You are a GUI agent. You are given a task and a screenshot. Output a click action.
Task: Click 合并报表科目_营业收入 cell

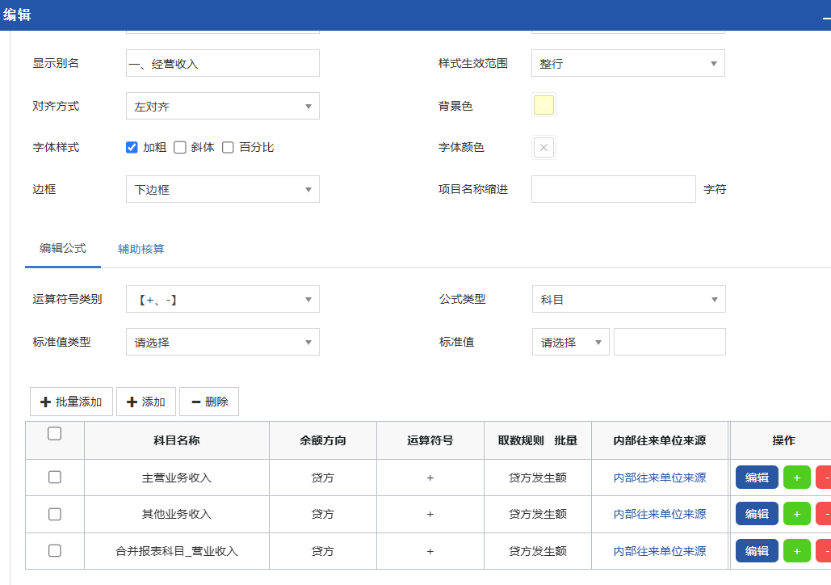(x=176, y=551)
